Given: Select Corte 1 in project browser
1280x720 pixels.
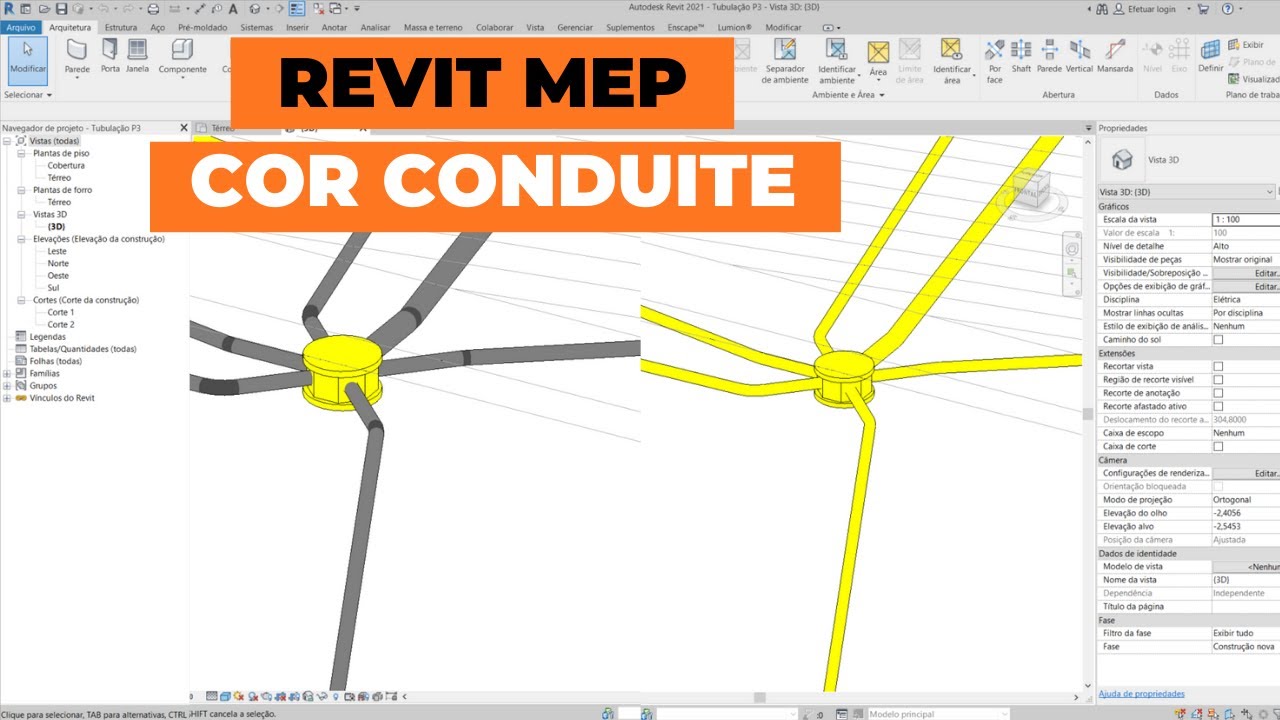Looking at the screenshot, I should [x=61, y=312].
